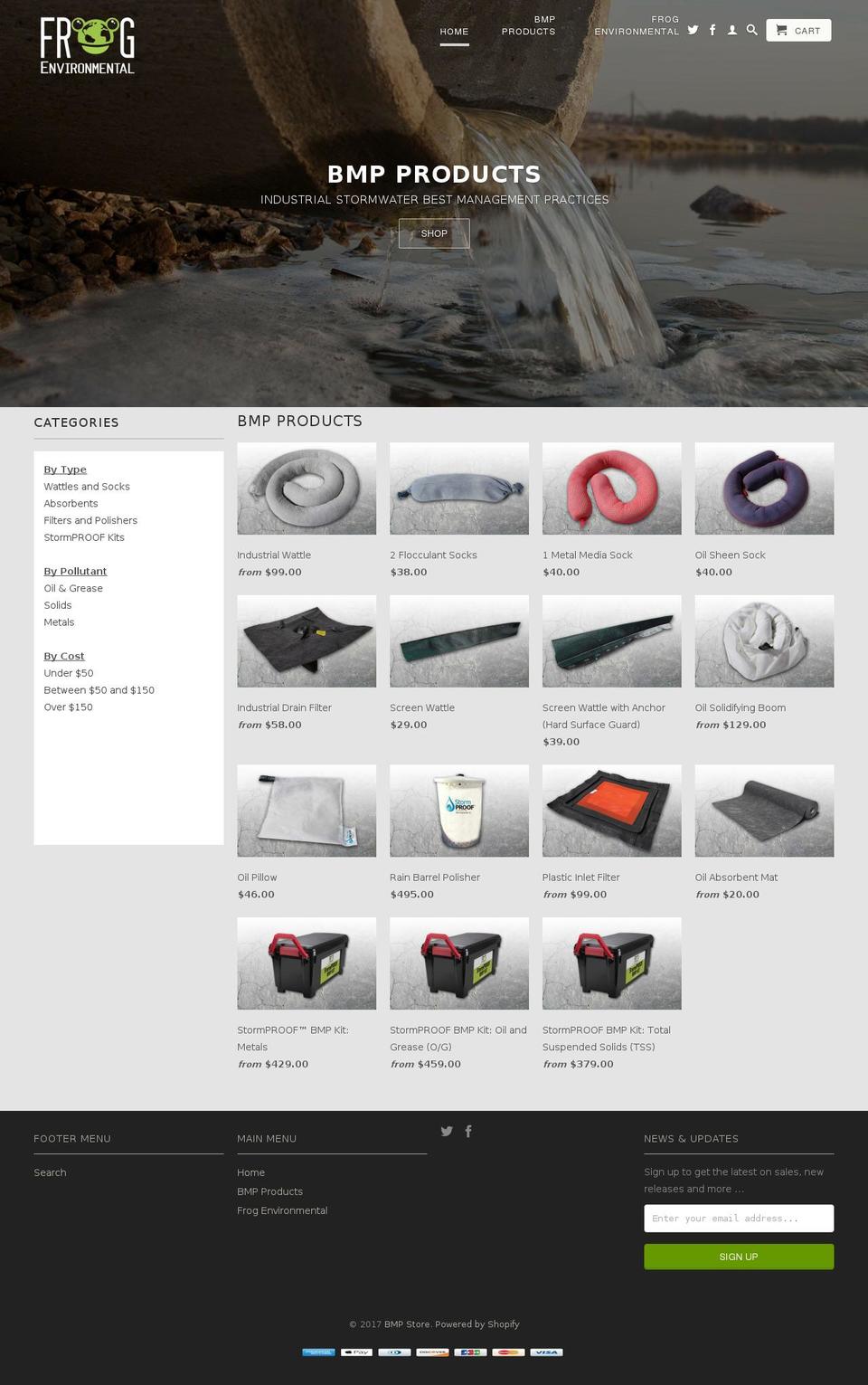868x1385 pixels.
Task: Select Frog Environmental in top navigation
Action: tap(637, 25)
